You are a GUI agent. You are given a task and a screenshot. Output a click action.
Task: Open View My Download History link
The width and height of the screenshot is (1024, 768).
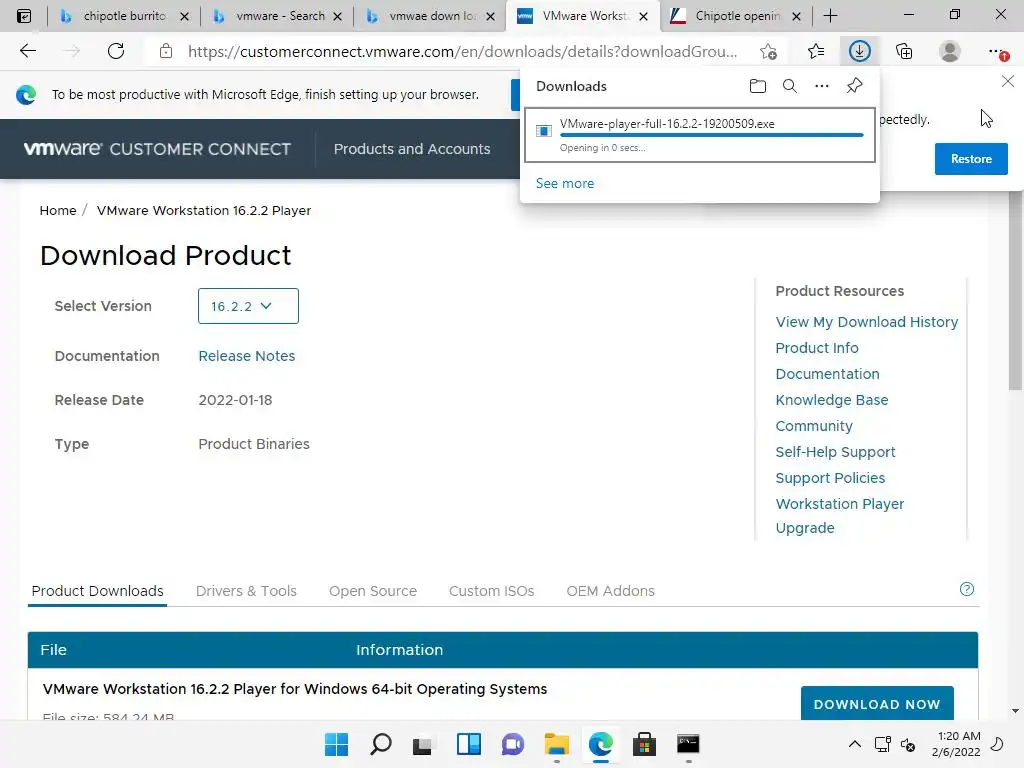pyautogui.click(x=867, y=322)
